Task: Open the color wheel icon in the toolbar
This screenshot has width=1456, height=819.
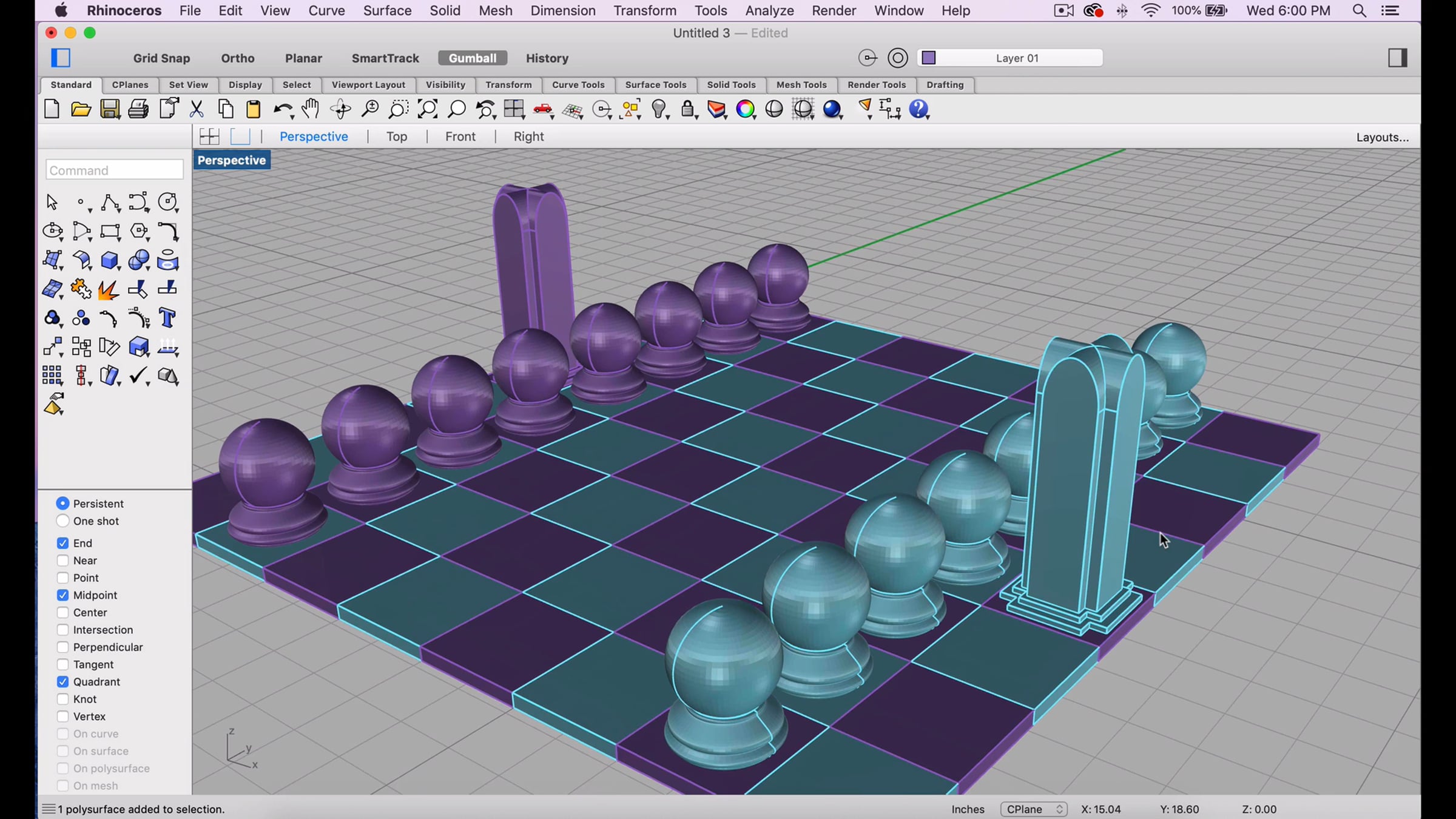Action: pyautogui.click(x=745, y=109)
